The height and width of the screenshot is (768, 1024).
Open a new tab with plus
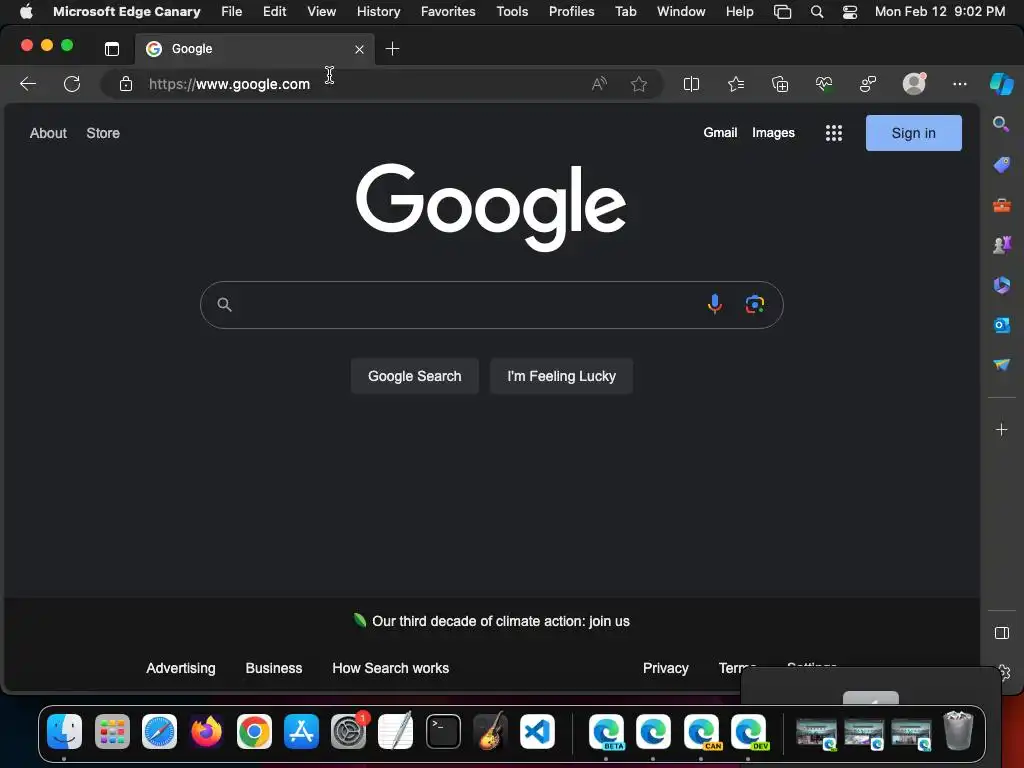click(x=392, y=49)
